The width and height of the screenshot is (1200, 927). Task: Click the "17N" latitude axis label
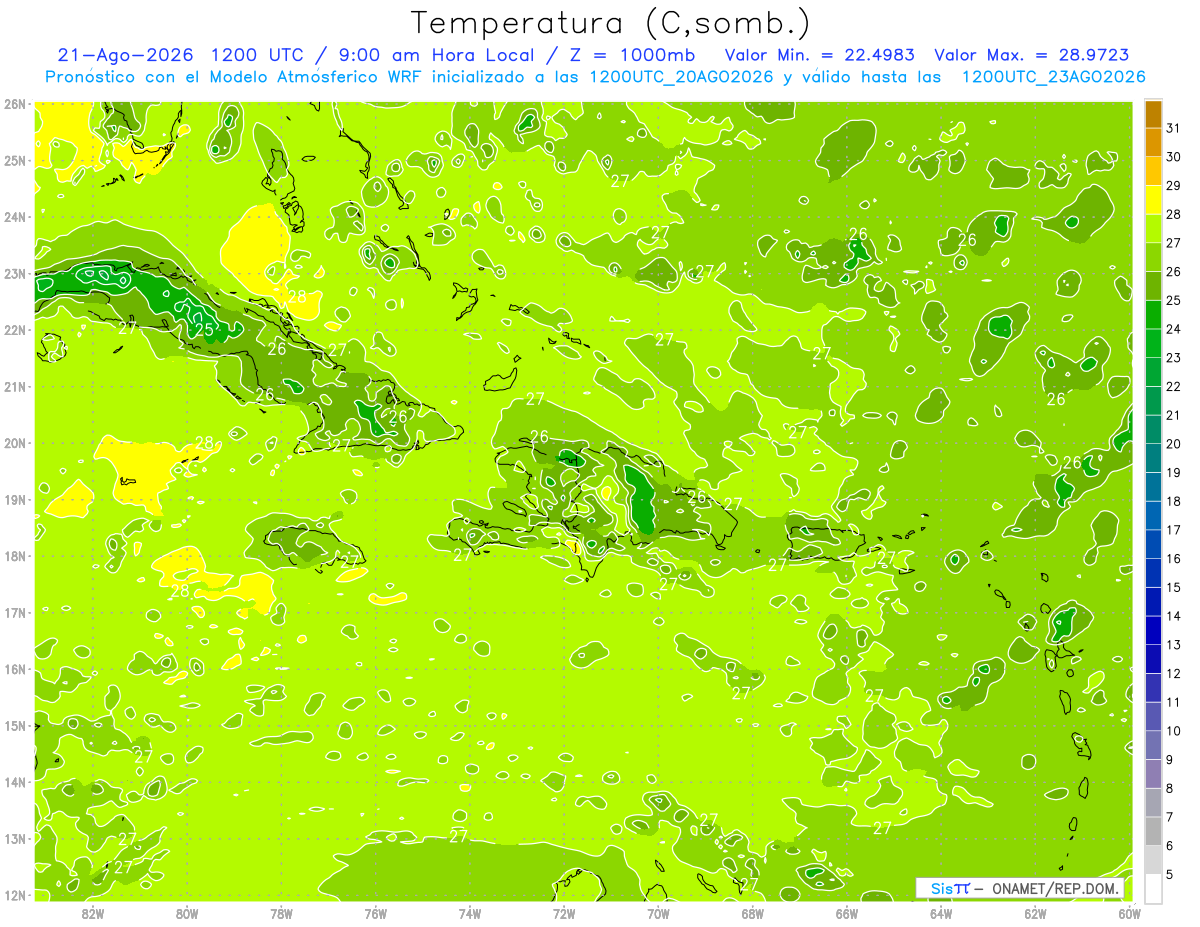pos(14,612)
